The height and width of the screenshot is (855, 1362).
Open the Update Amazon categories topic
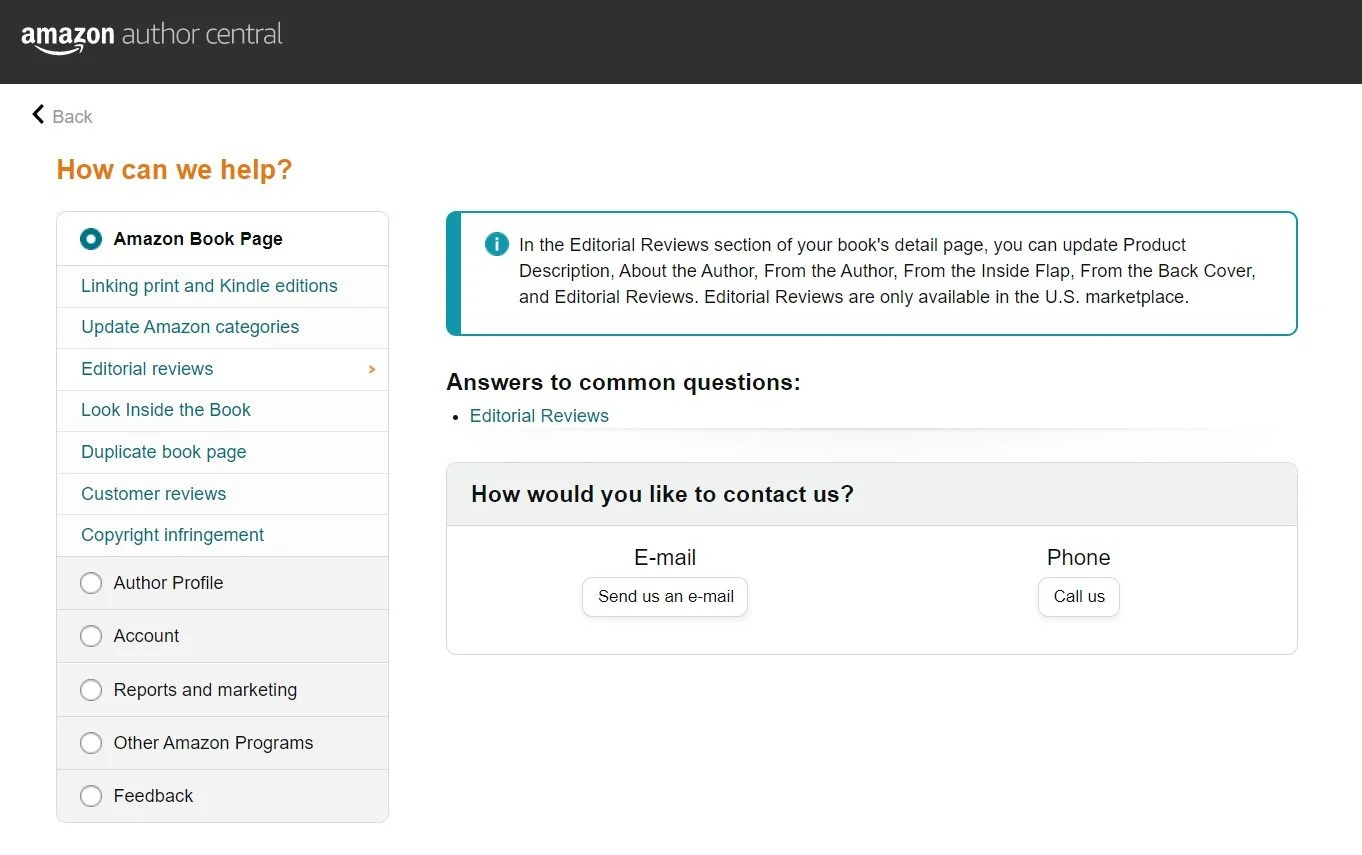(222, 327)
